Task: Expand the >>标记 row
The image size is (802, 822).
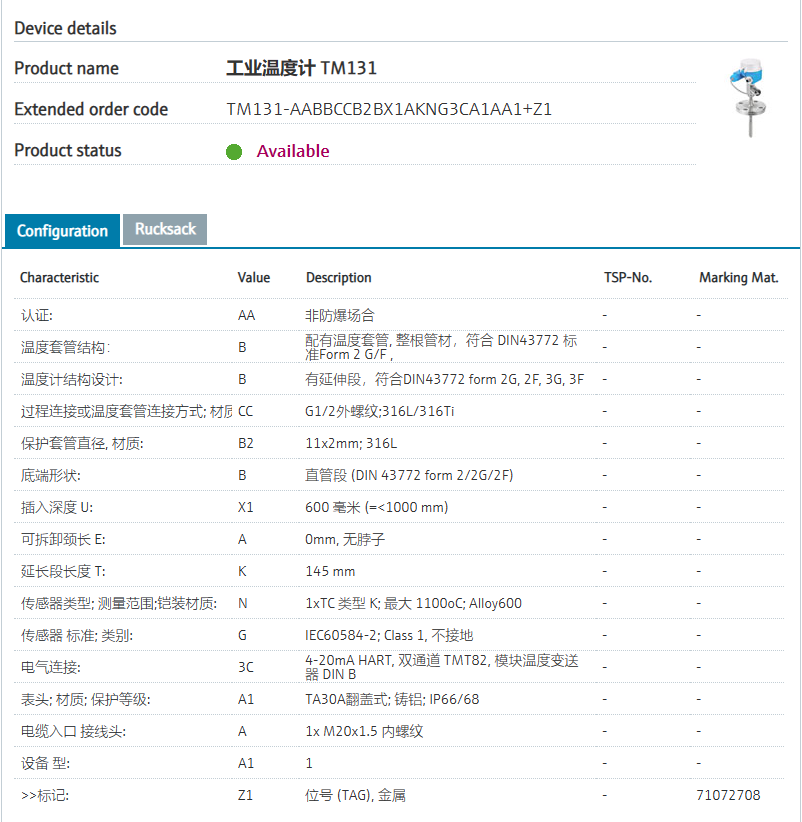Action: click(46, 795)
